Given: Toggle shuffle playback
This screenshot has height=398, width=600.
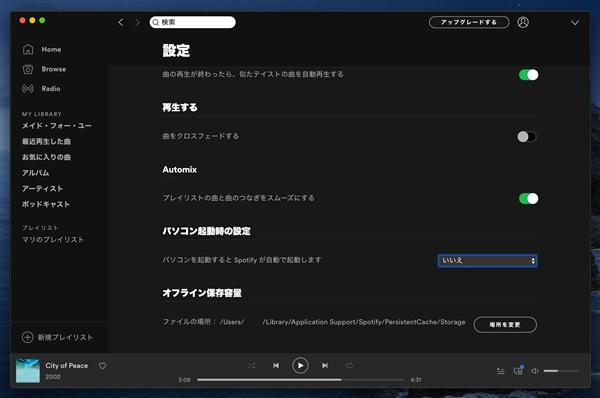Looking at the screenshot, I should coord(251,366).
